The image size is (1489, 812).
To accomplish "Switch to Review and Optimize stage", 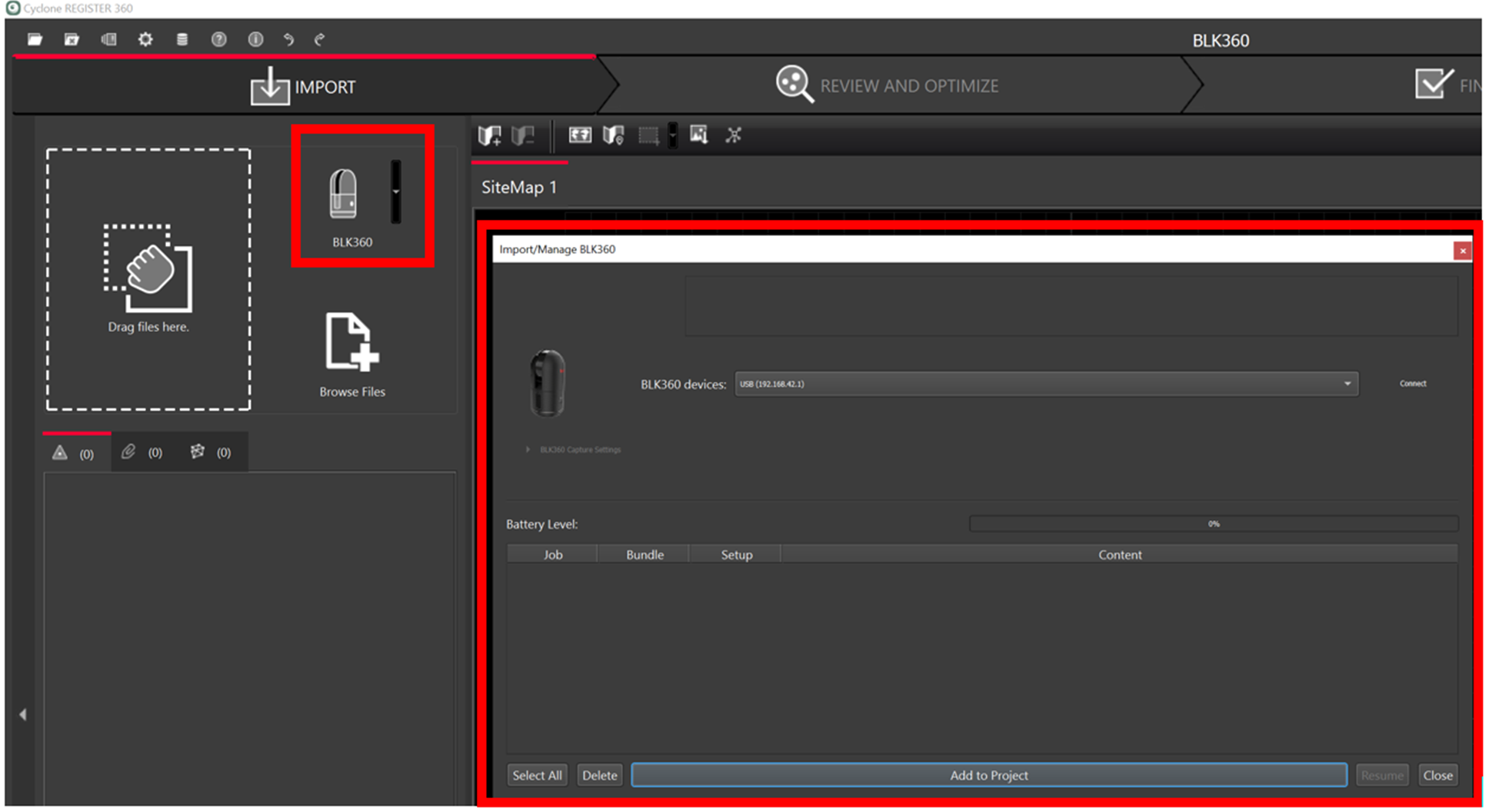I will pos(888,85).
